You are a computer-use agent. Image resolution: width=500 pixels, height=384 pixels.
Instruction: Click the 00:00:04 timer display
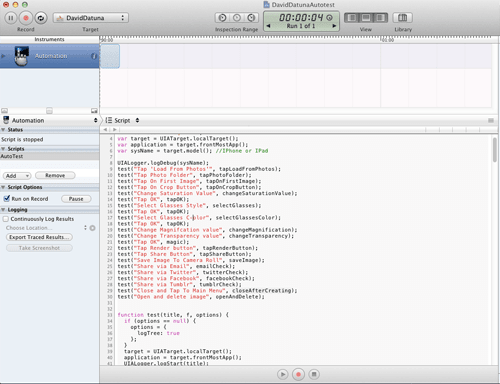pos(301,17)
